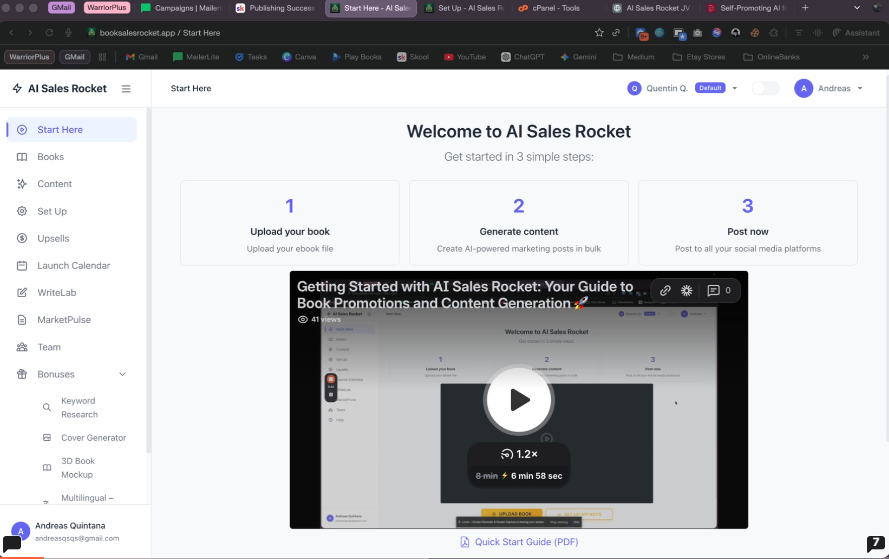The image size is (889, 559).
Task: Click the Upload your book step card
Action: (290, 223)
